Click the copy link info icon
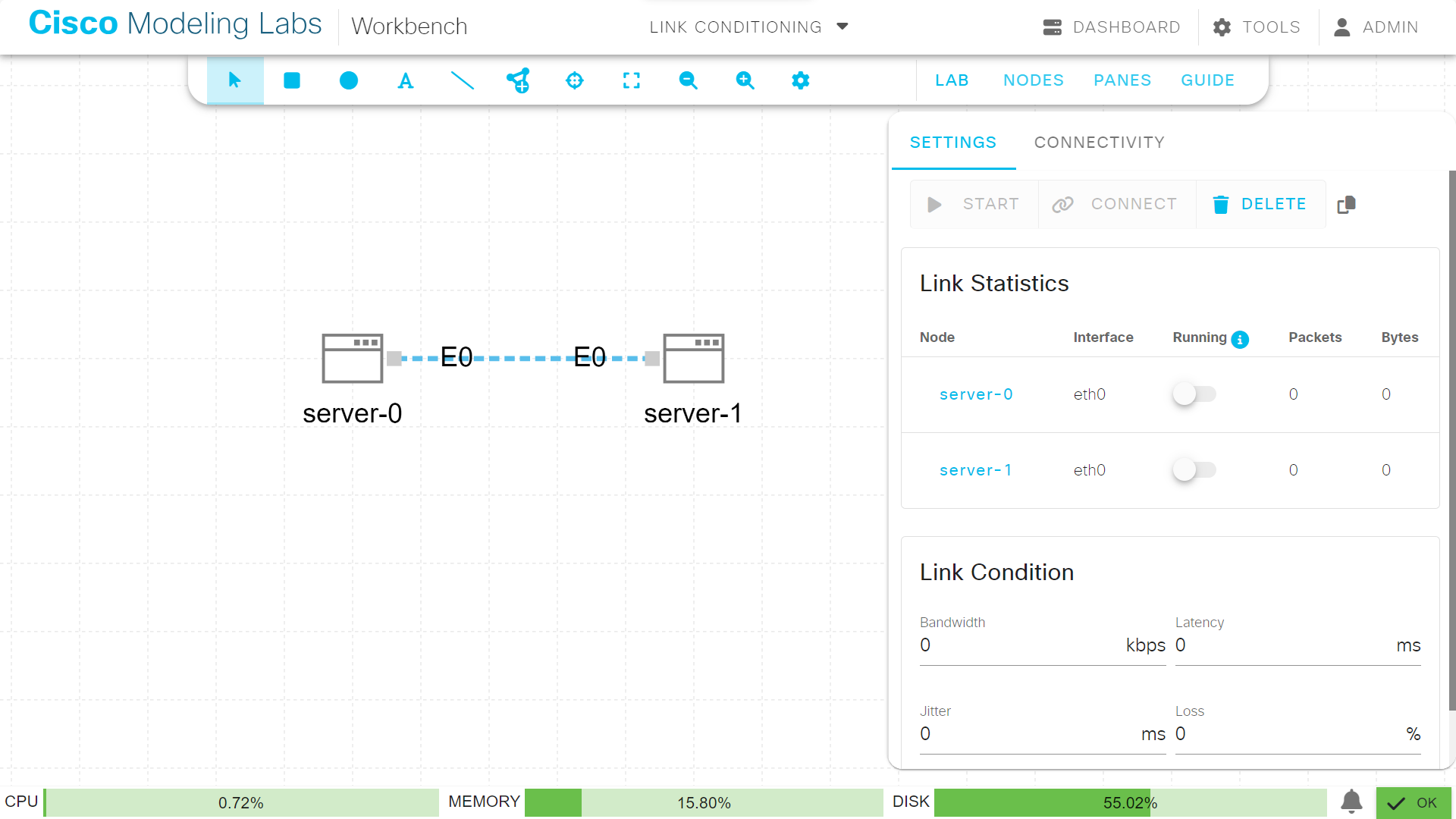This screenshot has width=1456, height=819. pyautogui.click(x=1347, y=204)
